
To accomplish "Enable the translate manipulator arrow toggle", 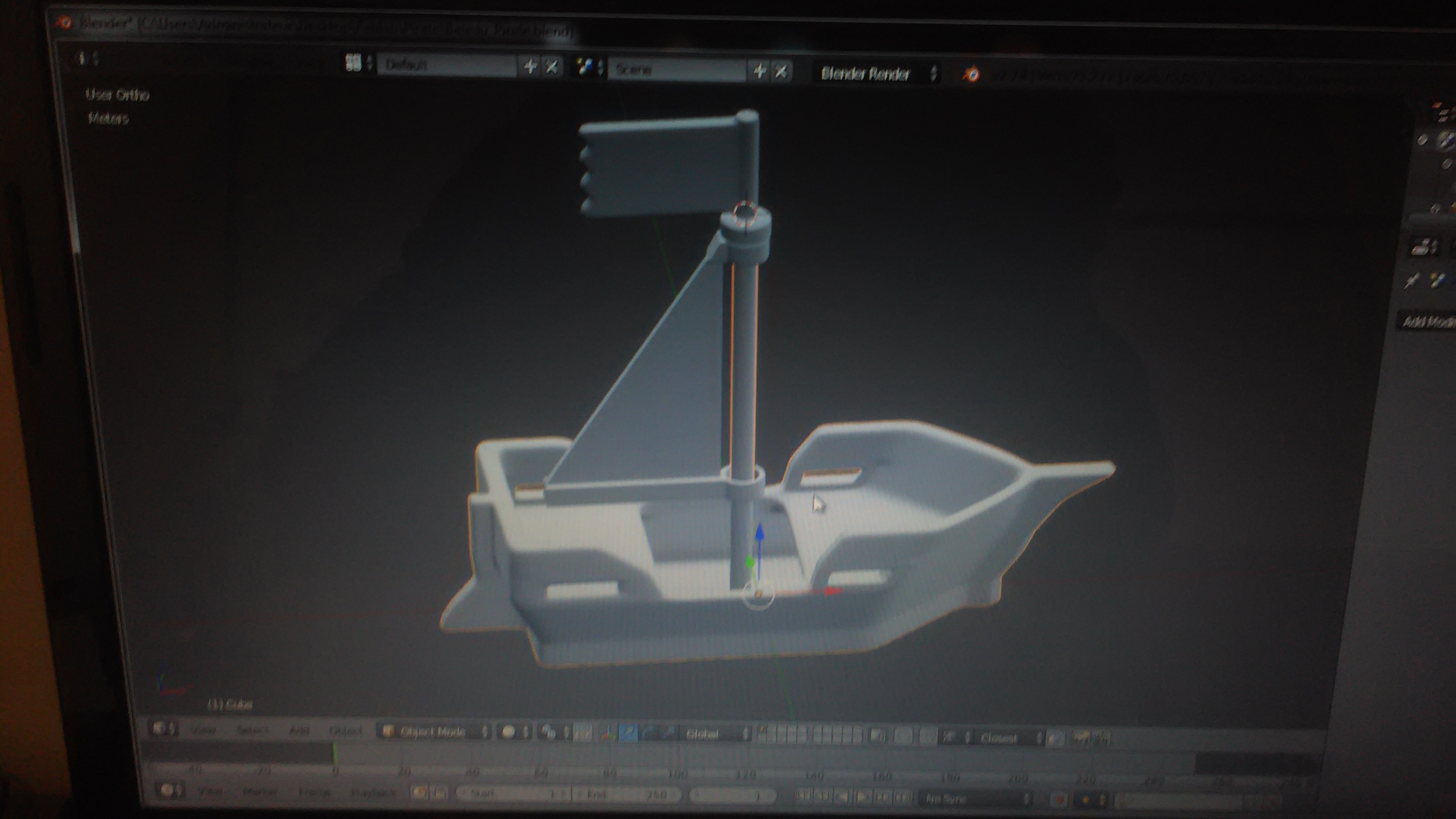I will click(628, 734).
